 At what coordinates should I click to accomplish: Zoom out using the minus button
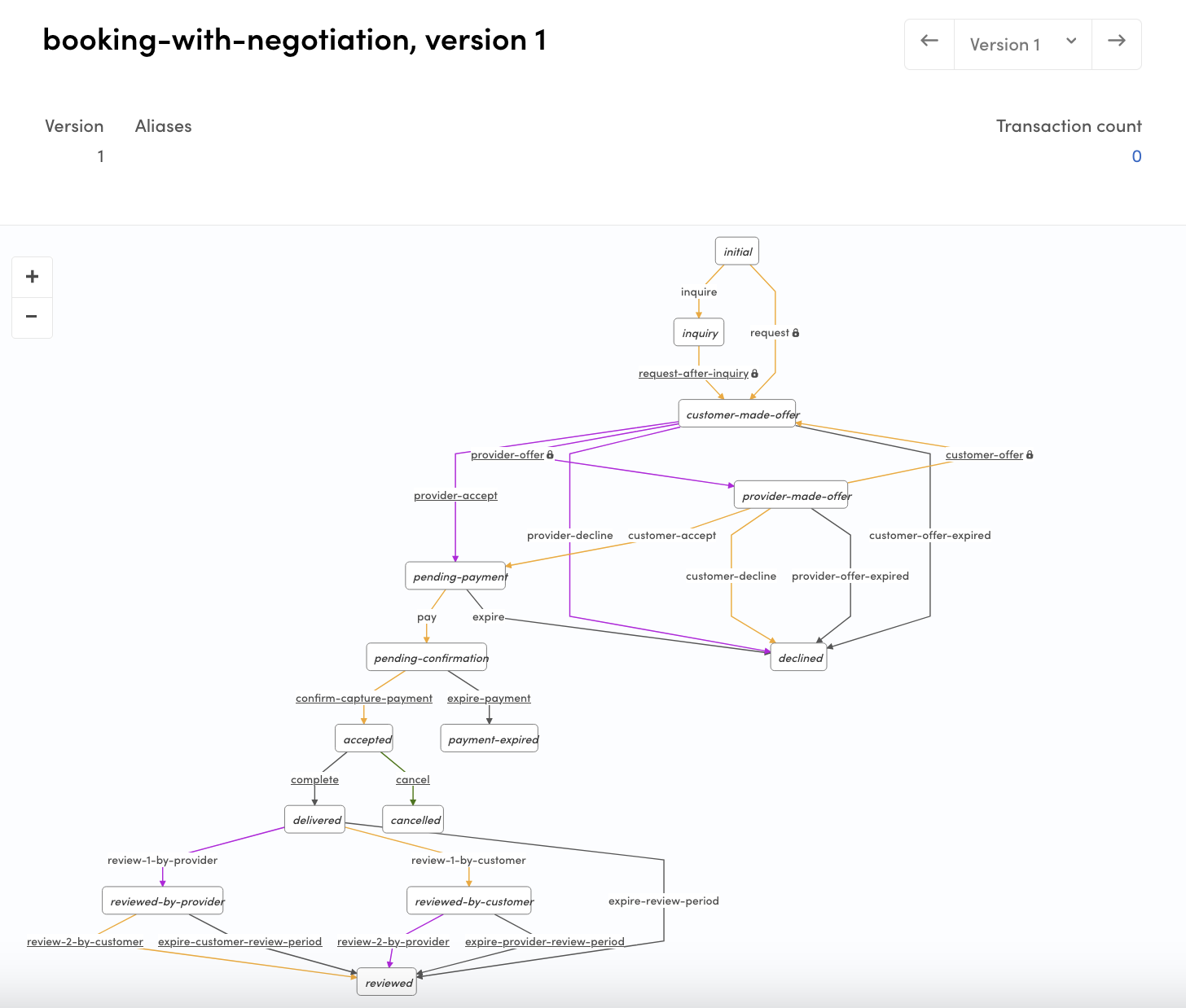(32, 318)
